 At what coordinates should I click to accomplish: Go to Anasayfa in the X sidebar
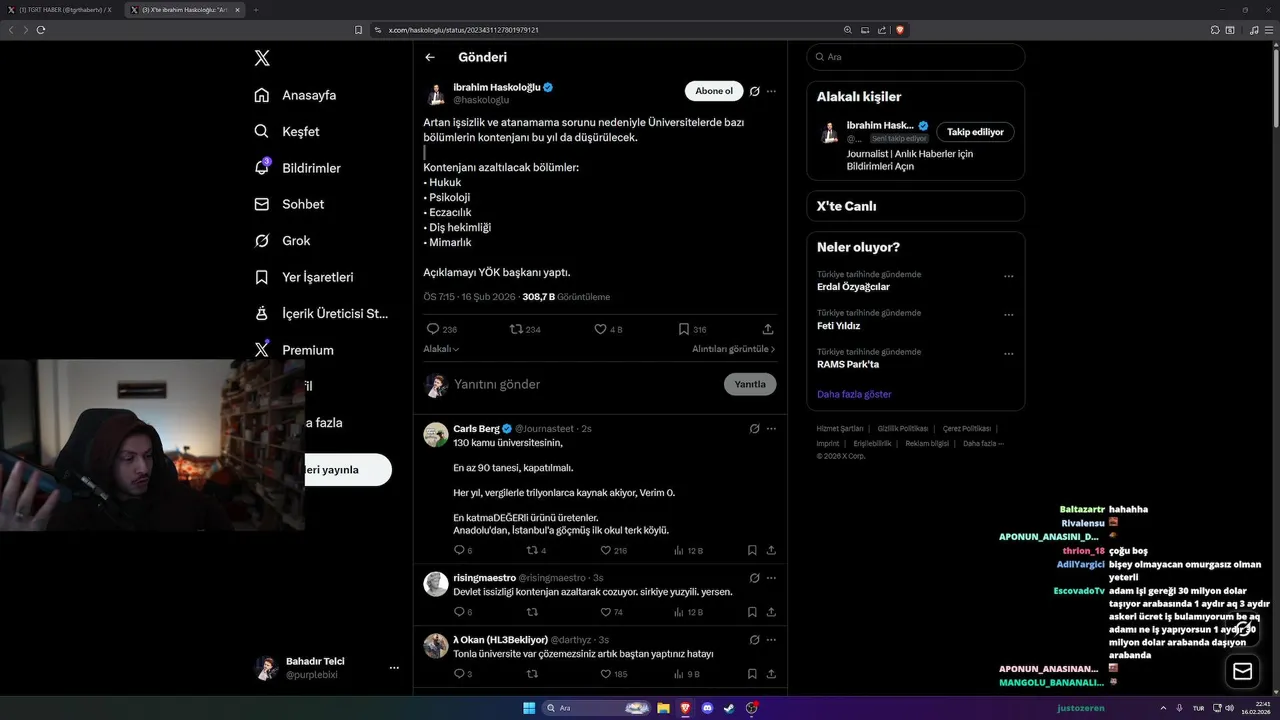[295, 95]
